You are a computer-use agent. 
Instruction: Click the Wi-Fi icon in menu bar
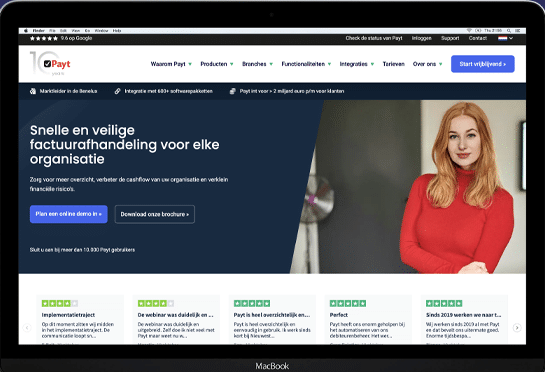point(469,31)
